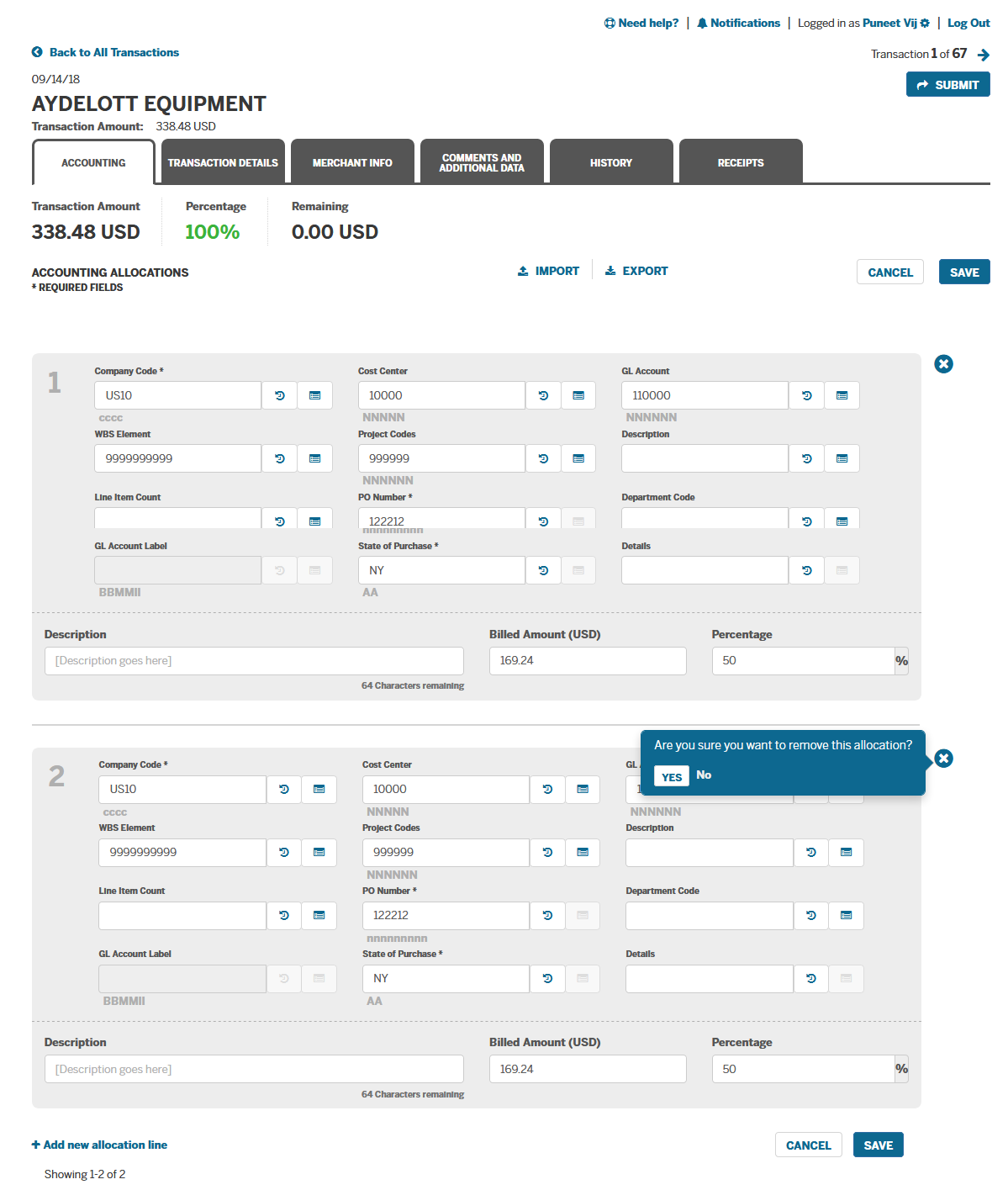Open Department Code lookup list in allocation 2
The image size is (1008, 1190).
(847, 915)
